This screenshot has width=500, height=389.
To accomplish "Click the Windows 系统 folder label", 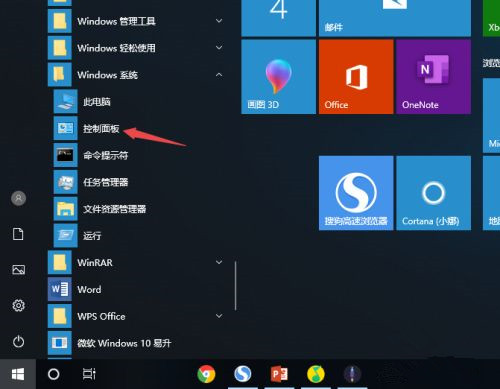I will pyautogui.click(x=107, y=75).
